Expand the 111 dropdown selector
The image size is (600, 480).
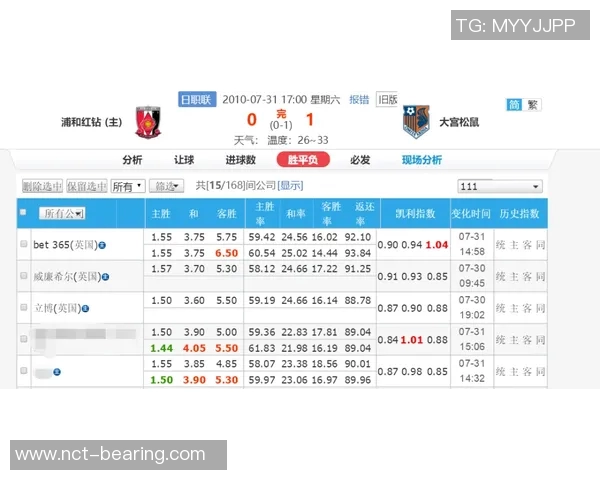click(499, 186)
